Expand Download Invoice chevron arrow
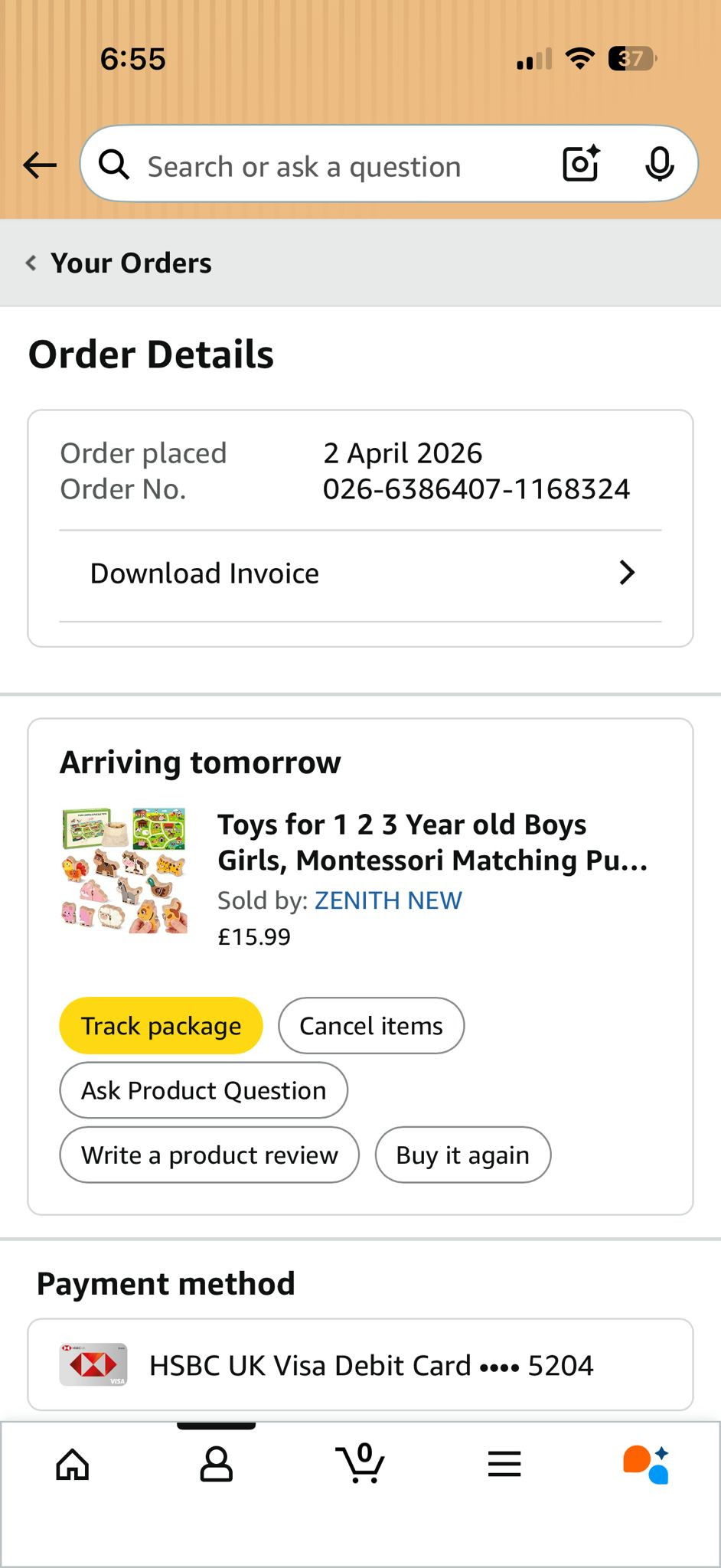This screenshot has height=1568, width=721. [627, 573]
